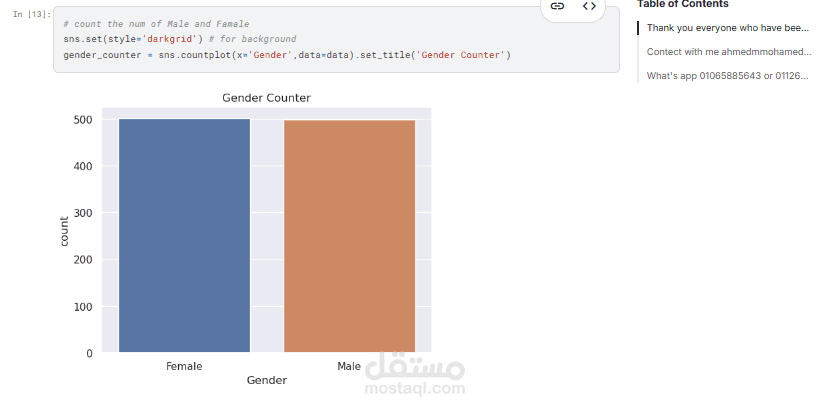830x405 pixels.
Task: Select the 'Male' x-axis tick label
Action: 349,366
